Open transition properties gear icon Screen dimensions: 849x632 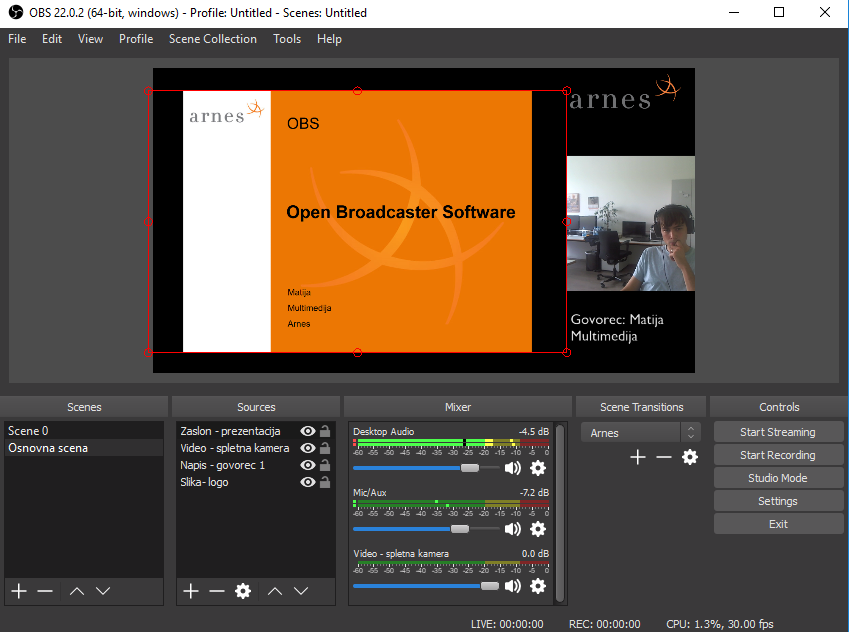(x=690, y=457)
